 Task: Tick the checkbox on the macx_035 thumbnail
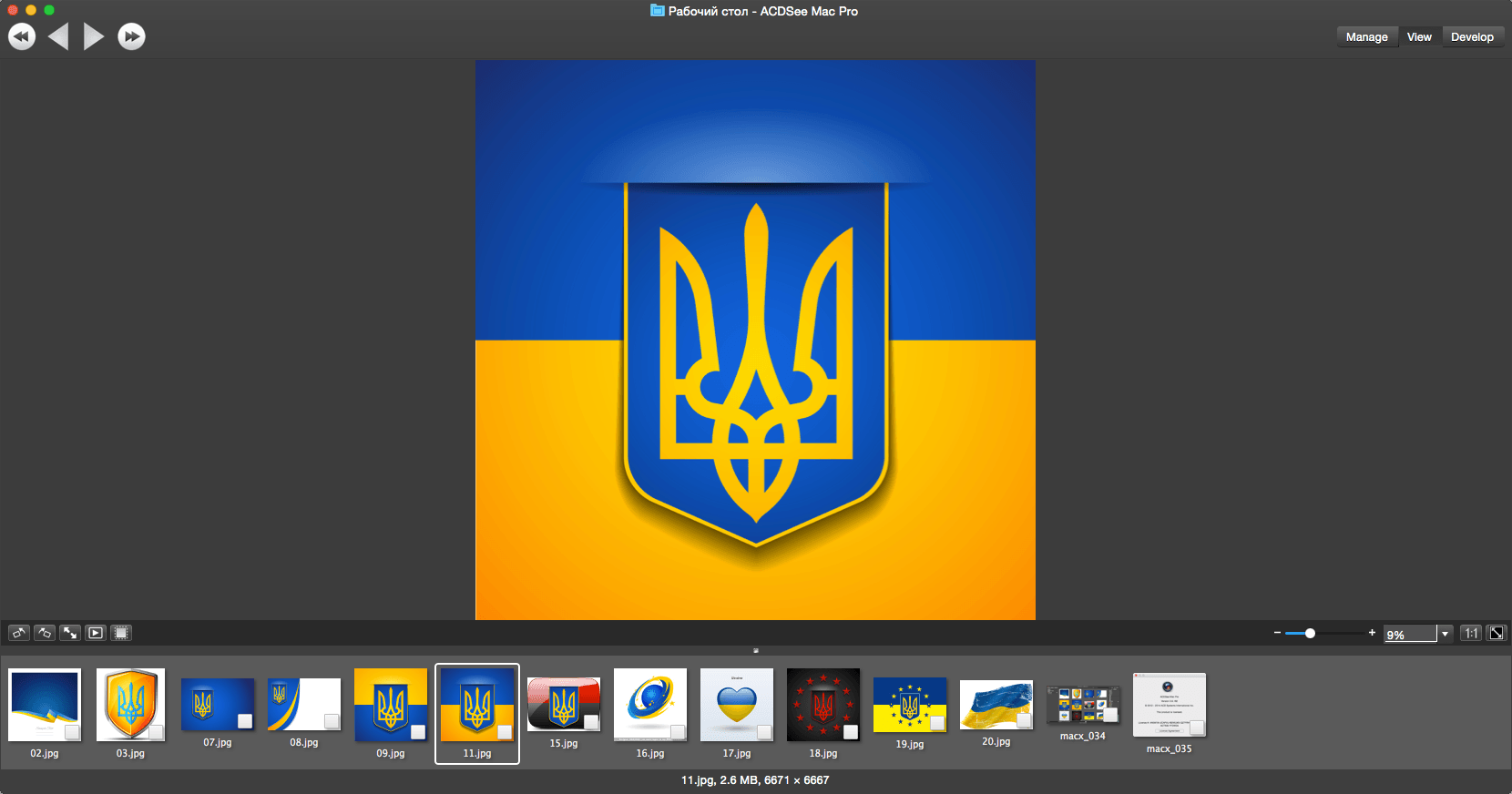click(x=1197, y=728)
